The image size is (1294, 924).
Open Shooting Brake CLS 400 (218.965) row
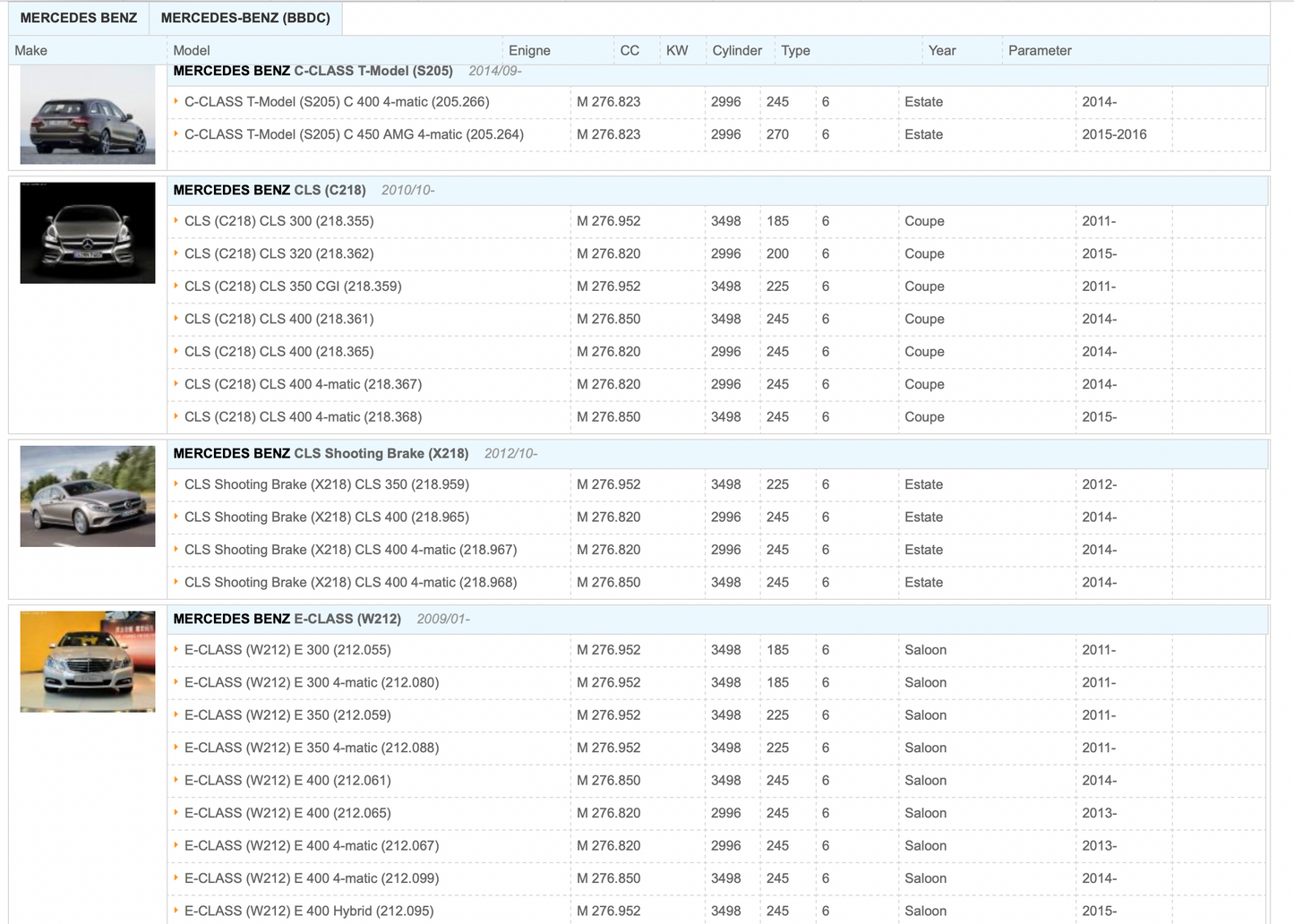[327, 518]
